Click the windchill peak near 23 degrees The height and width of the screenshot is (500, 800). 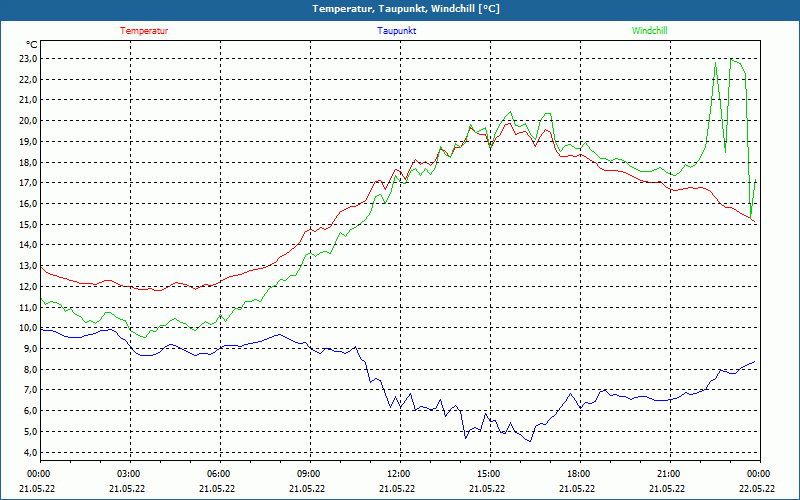click(x=732, y=59)
